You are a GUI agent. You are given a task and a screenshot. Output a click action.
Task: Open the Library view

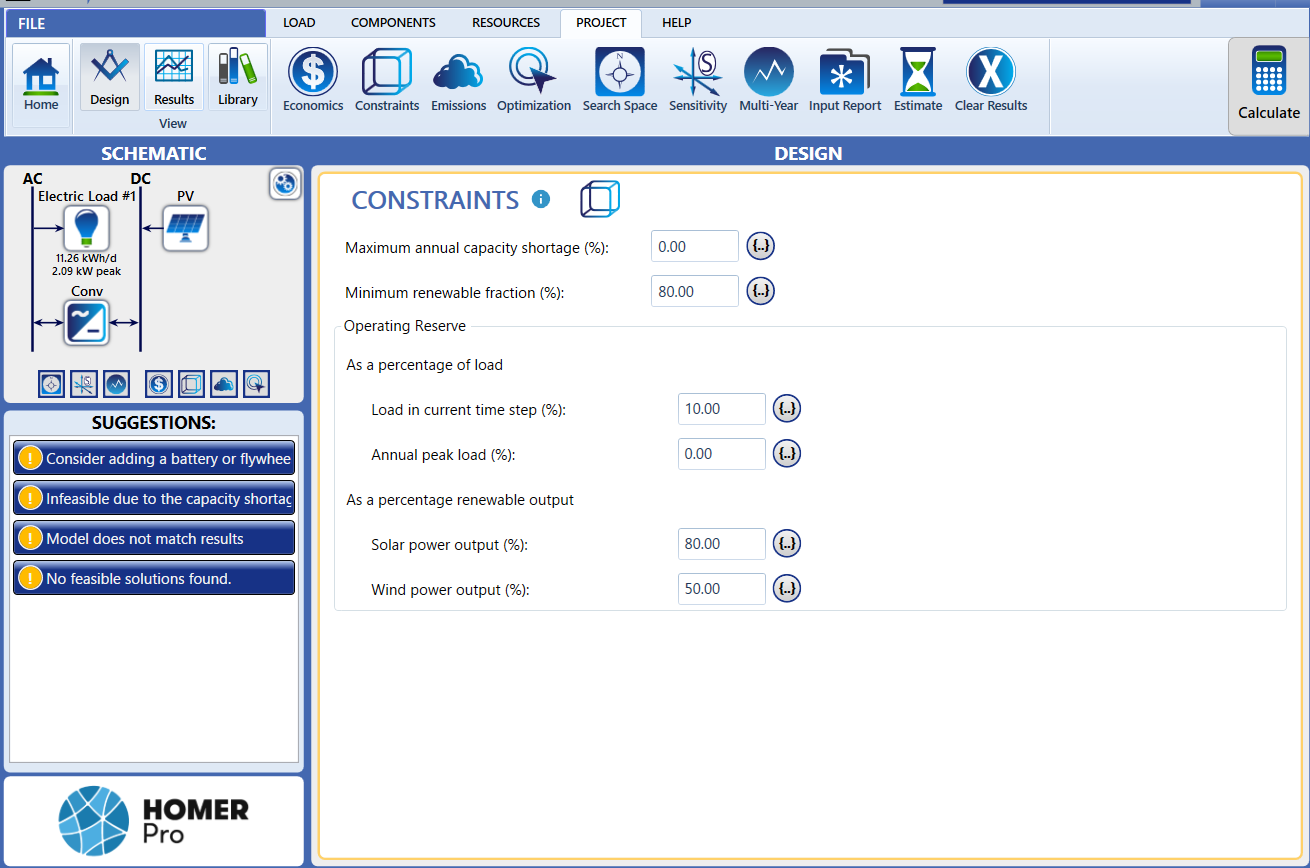click(x=237, y=75)
